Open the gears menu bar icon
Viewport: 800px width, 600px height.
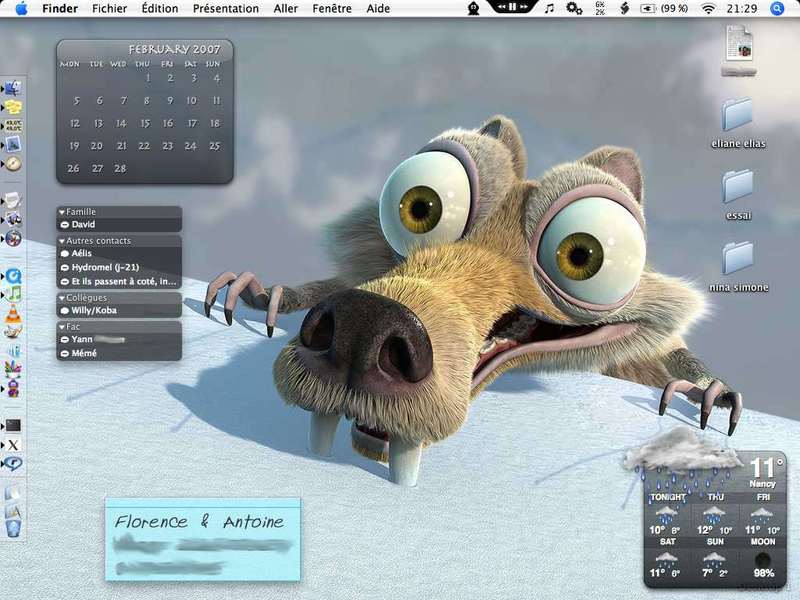[x=574, y=8]
